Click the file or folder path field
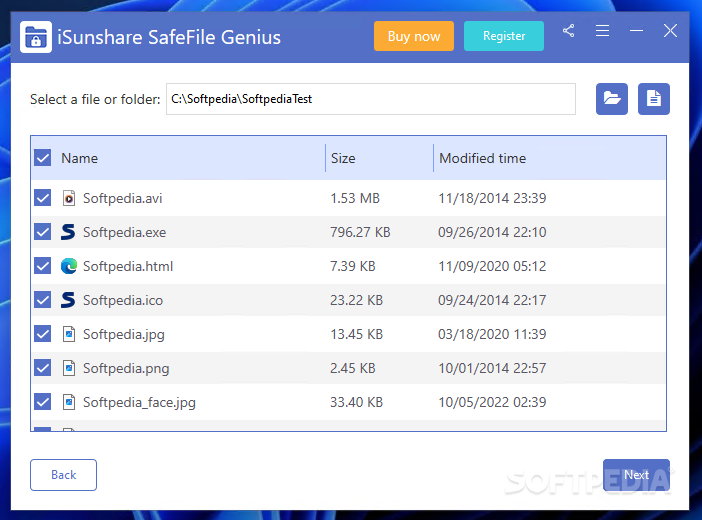Viewport: 702px width, 520px height. [x=371, y=99]
